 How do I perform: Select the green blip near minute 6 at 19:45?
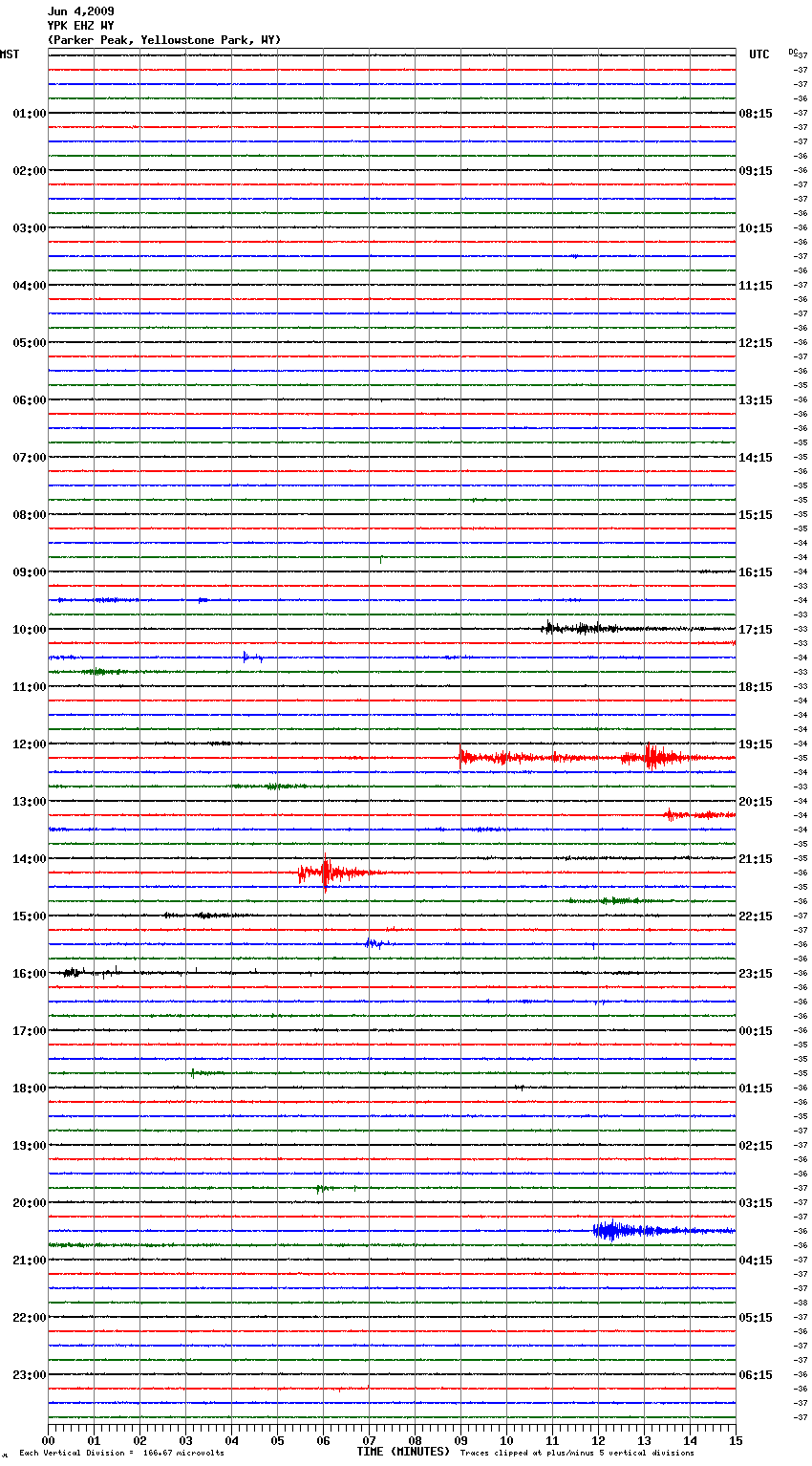coord(322,1188)
